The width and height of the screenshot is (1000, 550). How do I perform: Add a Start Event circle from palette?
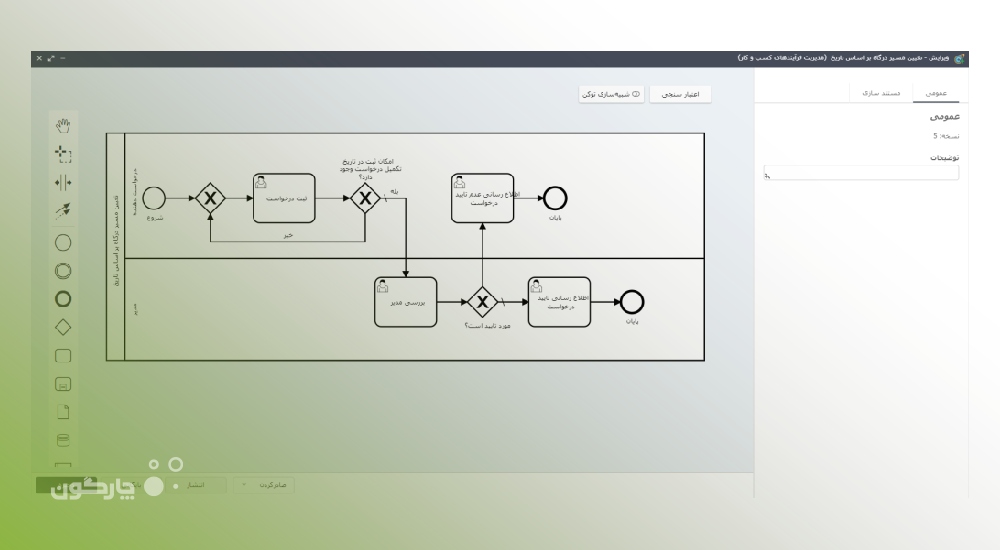tap(63, 242)
